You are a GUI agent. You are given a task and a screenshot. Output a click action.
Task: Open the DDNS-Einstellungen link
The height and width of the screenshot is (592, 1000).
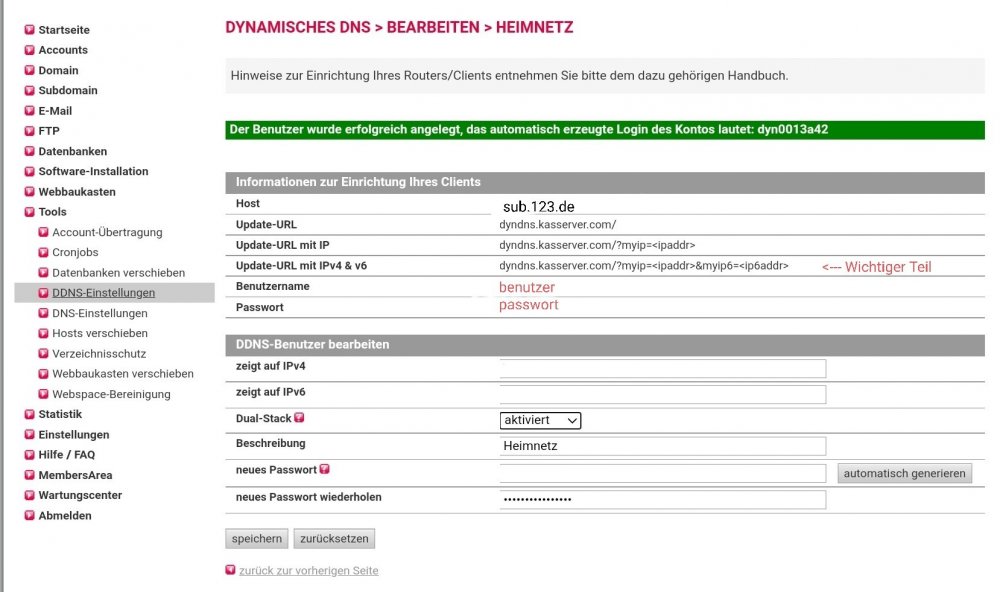(x=103, y=293)
